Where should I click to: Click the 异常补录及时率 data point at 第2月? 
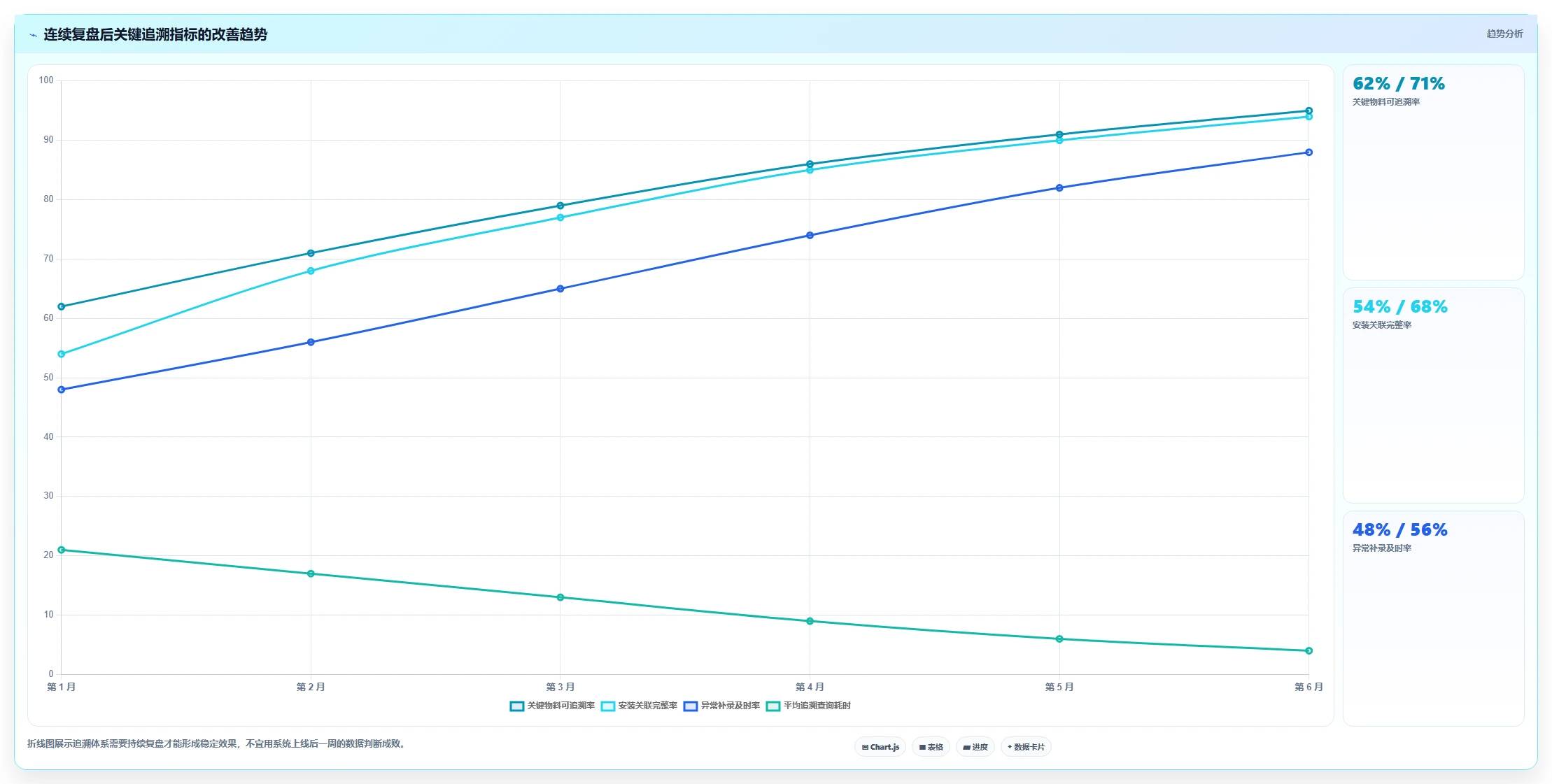(311, 342)
